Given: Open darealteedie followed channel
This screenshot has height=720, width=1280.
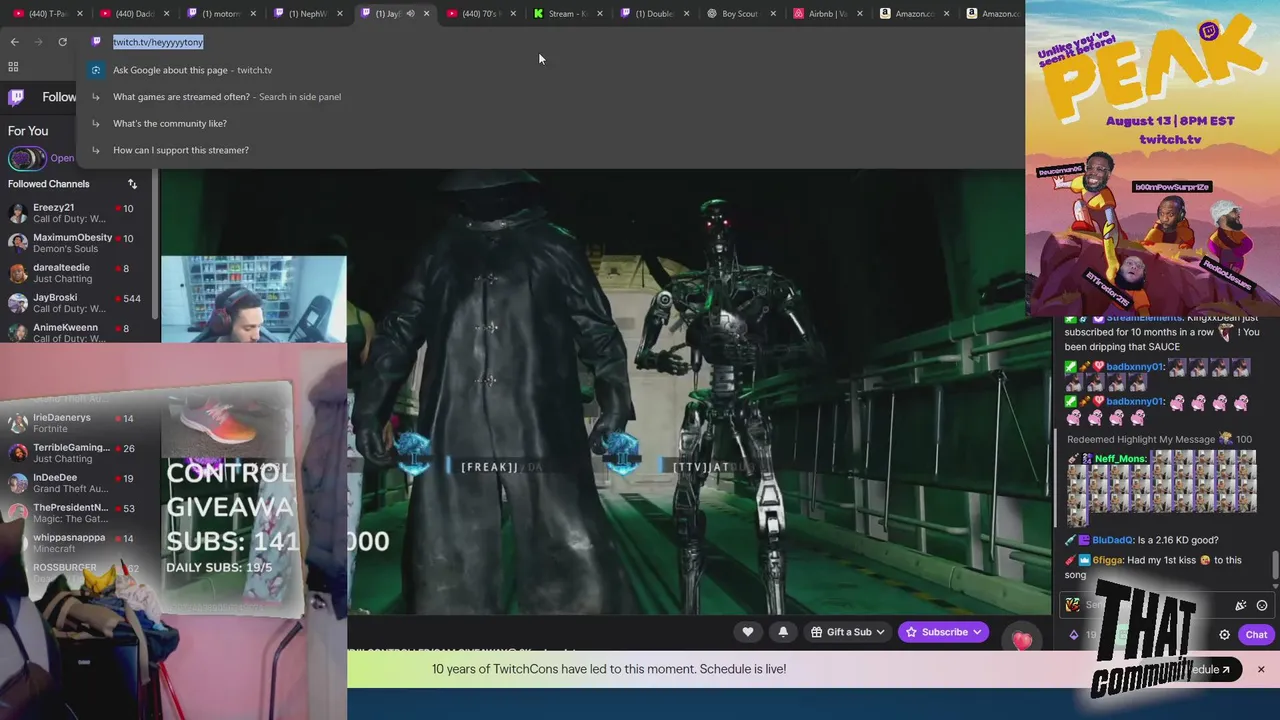Looking at the screenshot, I should 75,273.
